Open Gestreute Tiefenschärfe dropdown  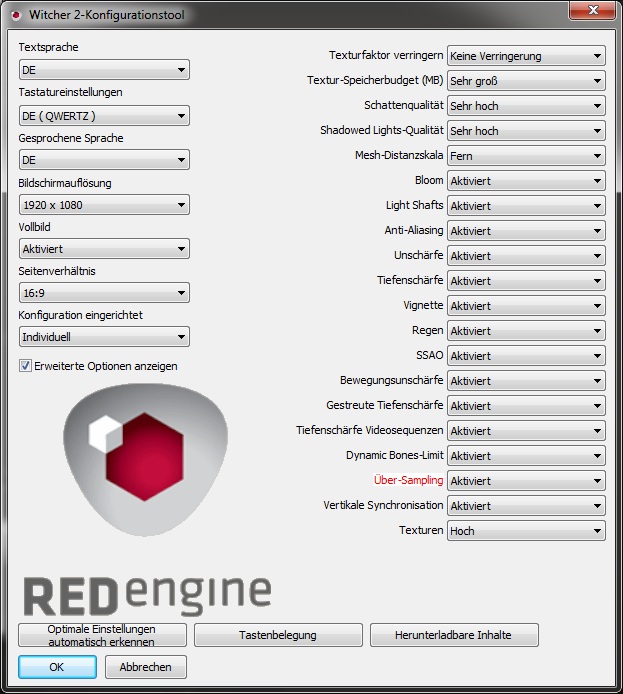(x=526, y=406)
